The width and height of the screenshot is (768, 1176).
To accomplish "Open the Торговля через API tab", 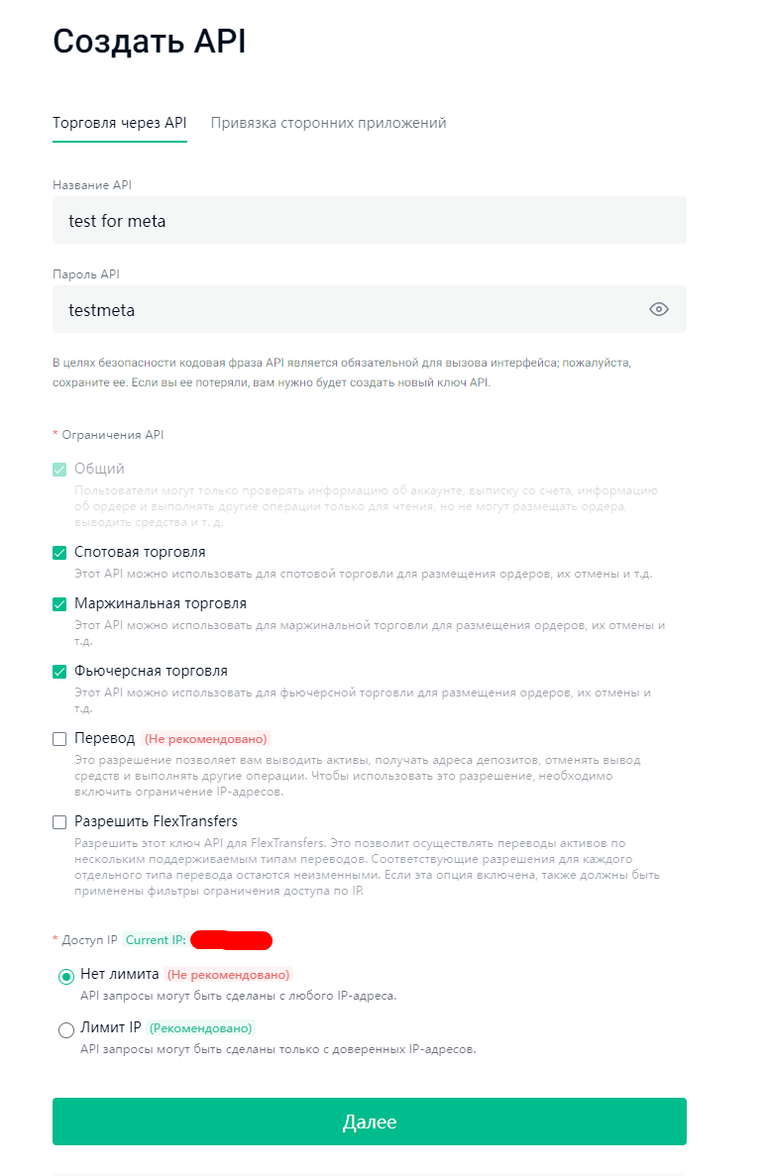I will point(119,123).
